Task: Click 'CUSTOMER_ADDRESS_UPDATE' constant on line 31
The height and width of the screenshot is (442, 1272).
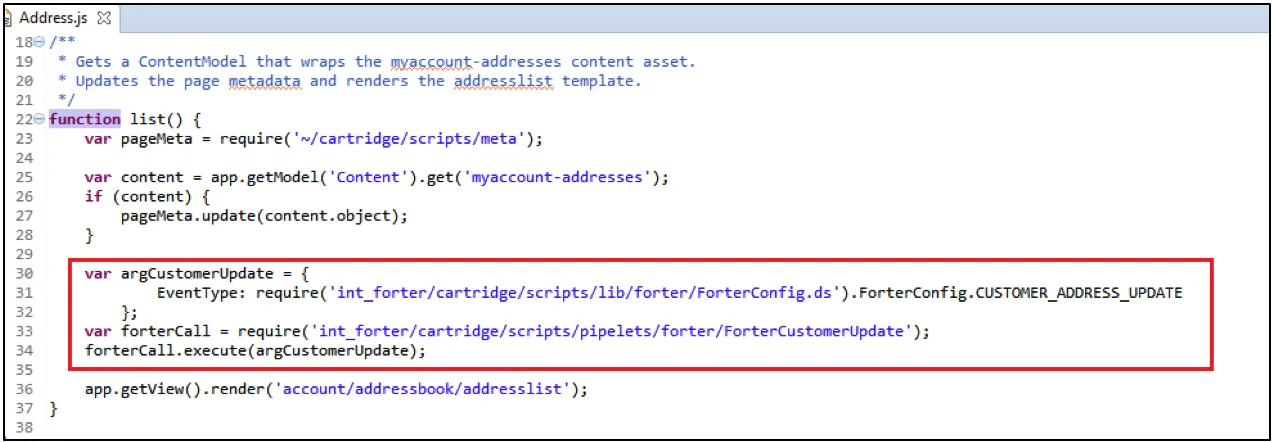Action: [1079, 293]
